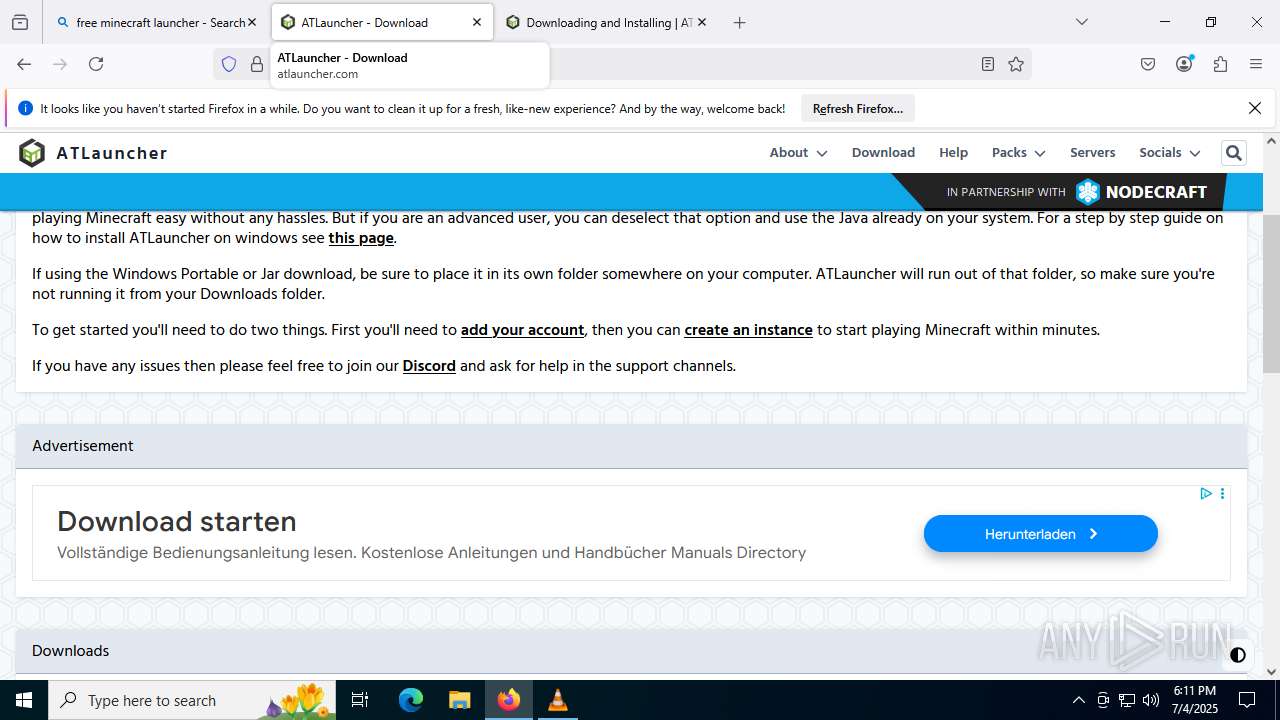Open the ad options three-dot icon
This screenshot has width=1280, height=720.
click(1222, 493)
